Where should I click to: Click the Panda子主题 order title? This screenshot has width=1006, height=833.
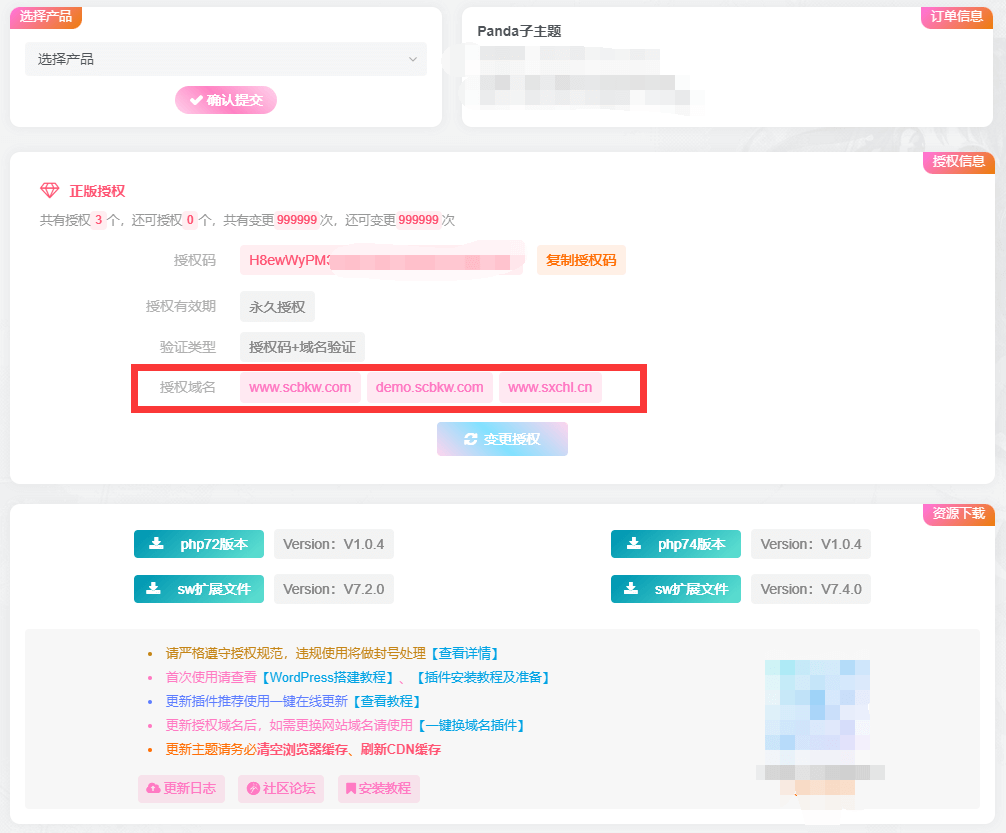(519, 31)
